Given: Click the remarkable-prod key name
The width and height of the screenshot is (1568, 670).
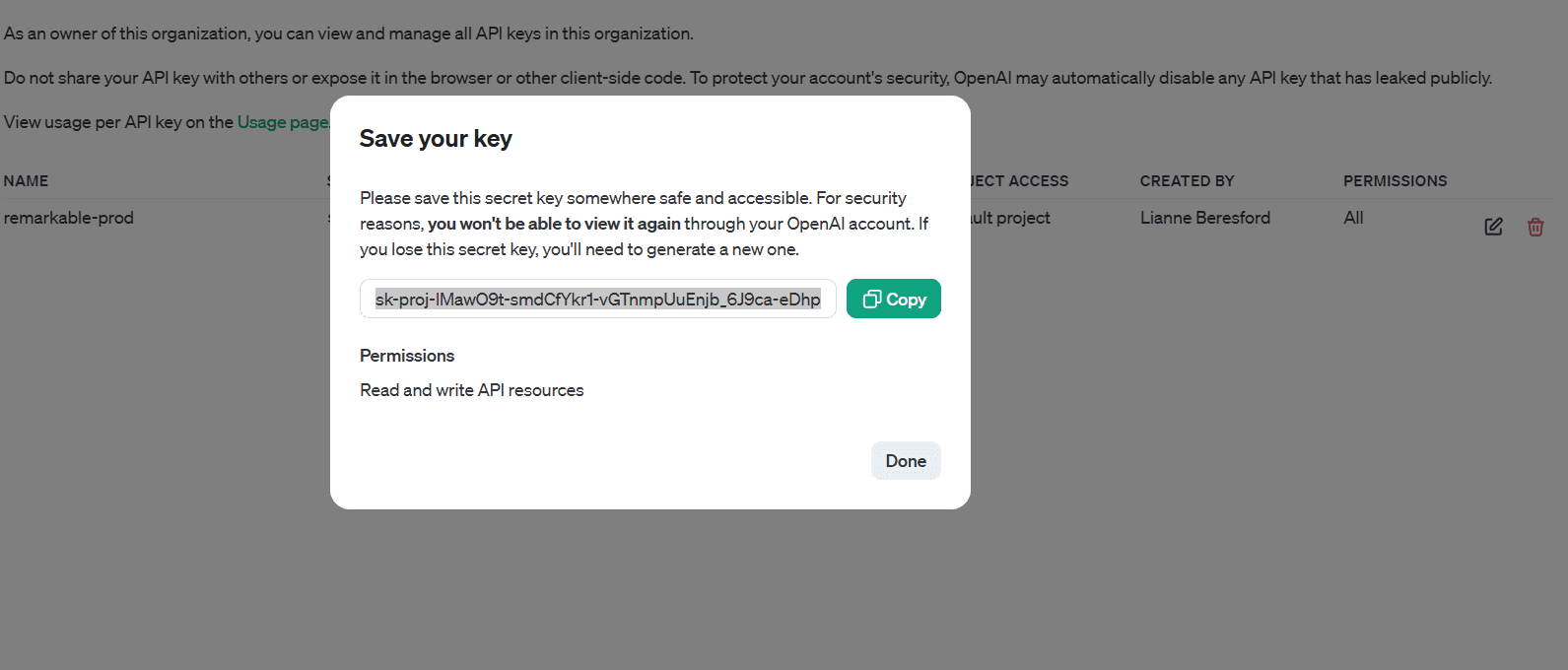Looking at the screenshot, I should click(69, 218).
